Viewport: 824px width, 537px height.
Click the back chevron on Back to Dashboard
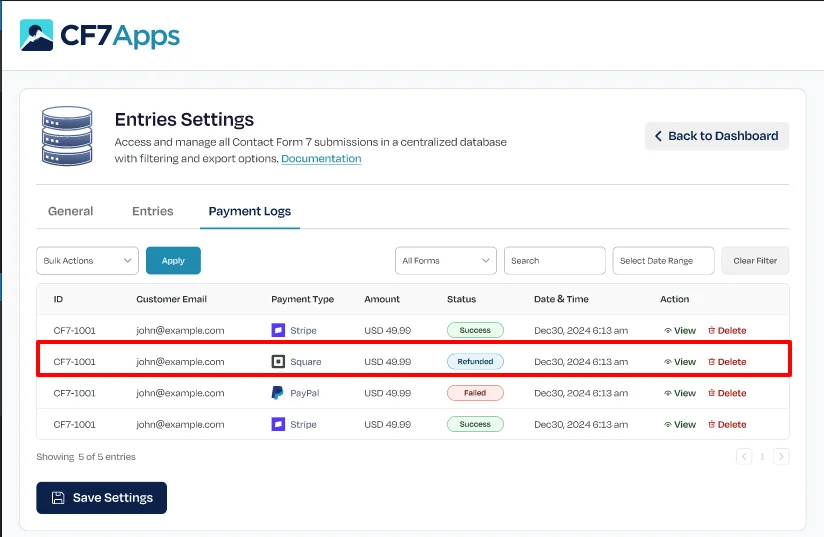pos(658,136)
